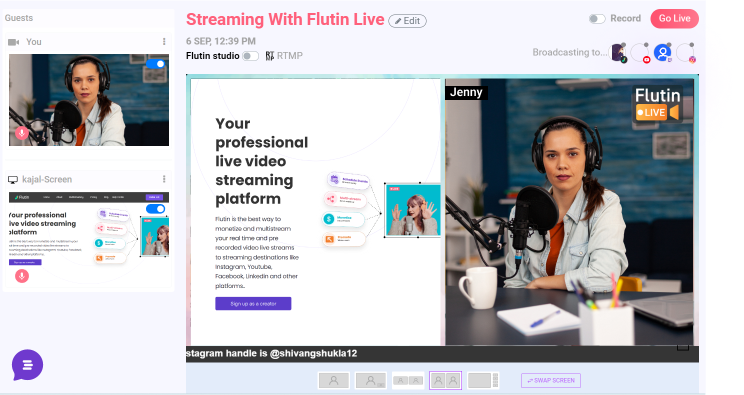Open the three-dot menu for You
Viewport: 744px width, 395px height.
click(164, 42)
